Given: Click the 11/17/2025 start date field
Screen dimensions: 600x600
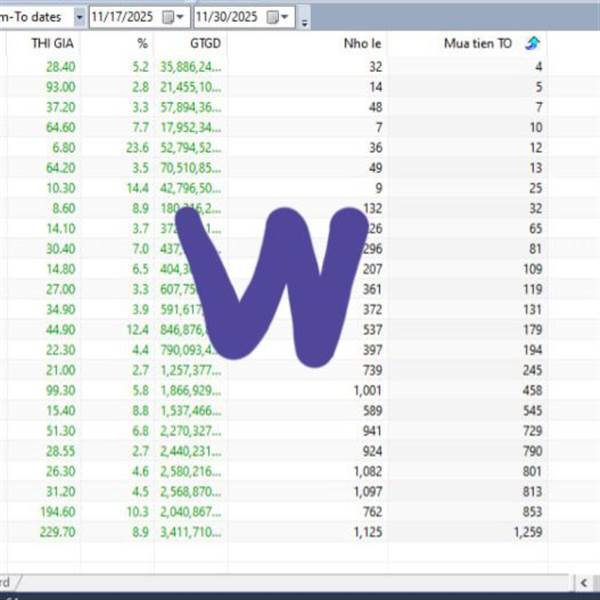Looking at the screenshot, I should tap(139, 17).
